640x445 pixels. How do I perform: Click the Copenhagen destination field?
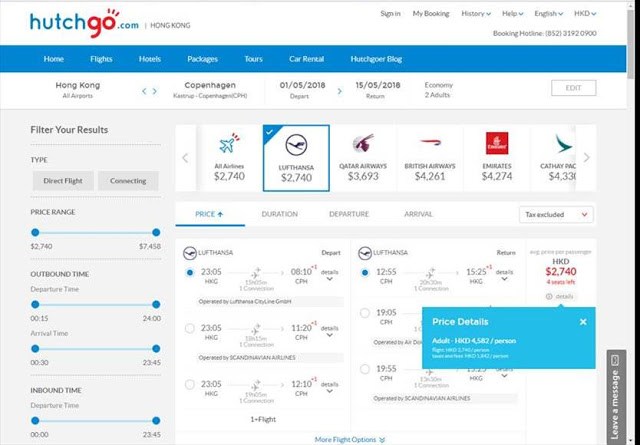210,90
